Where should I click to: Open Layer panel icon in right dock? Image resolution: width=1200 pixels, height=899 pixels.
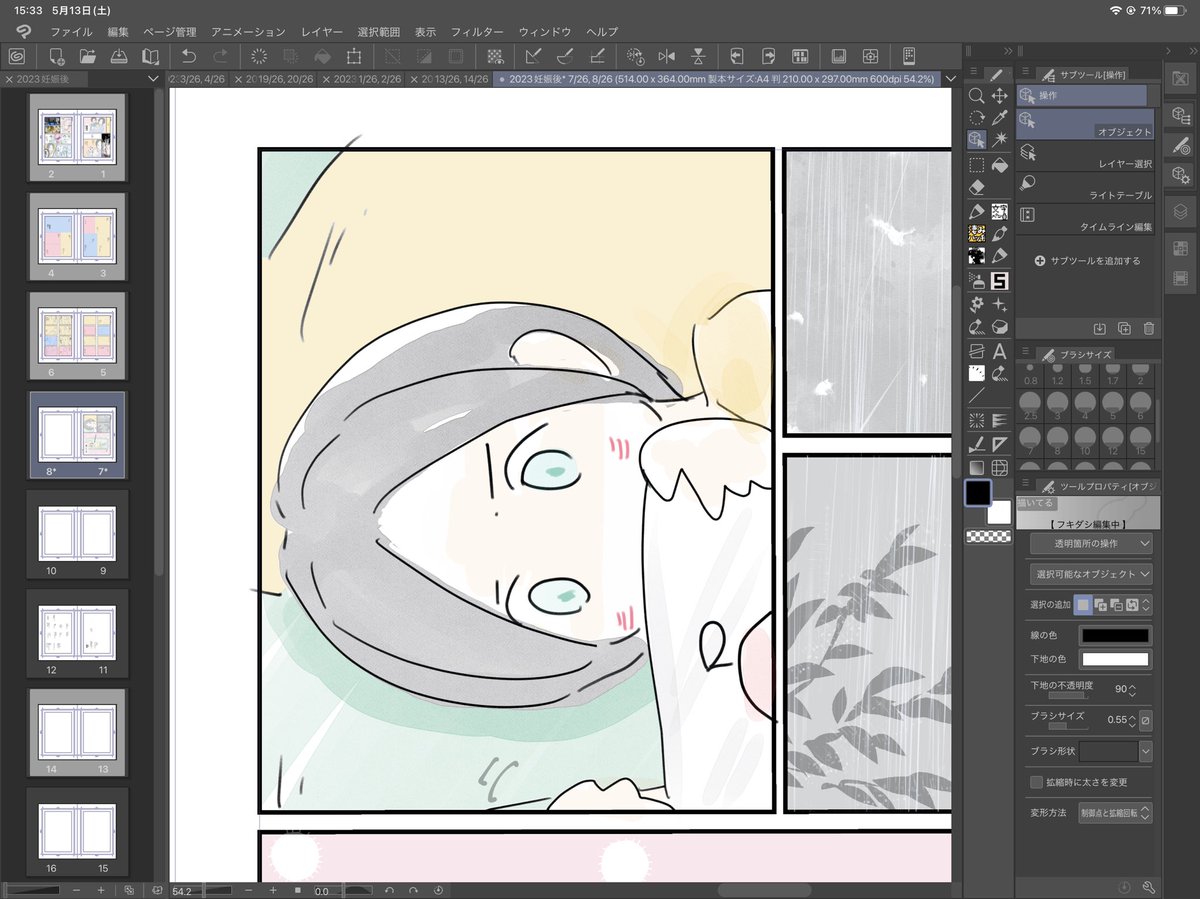pos(1180,211)
